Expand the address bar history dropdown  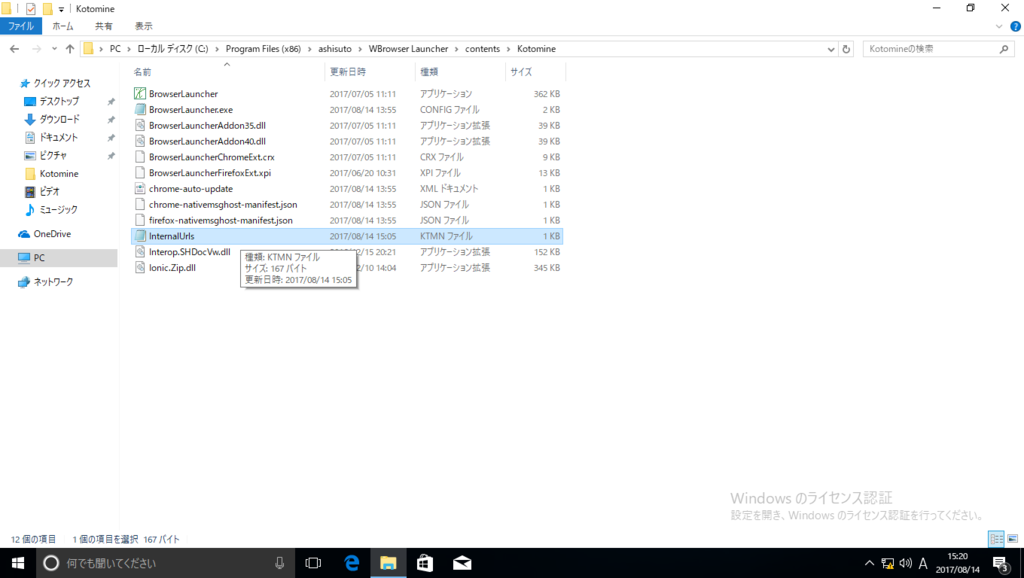point(831,49)
